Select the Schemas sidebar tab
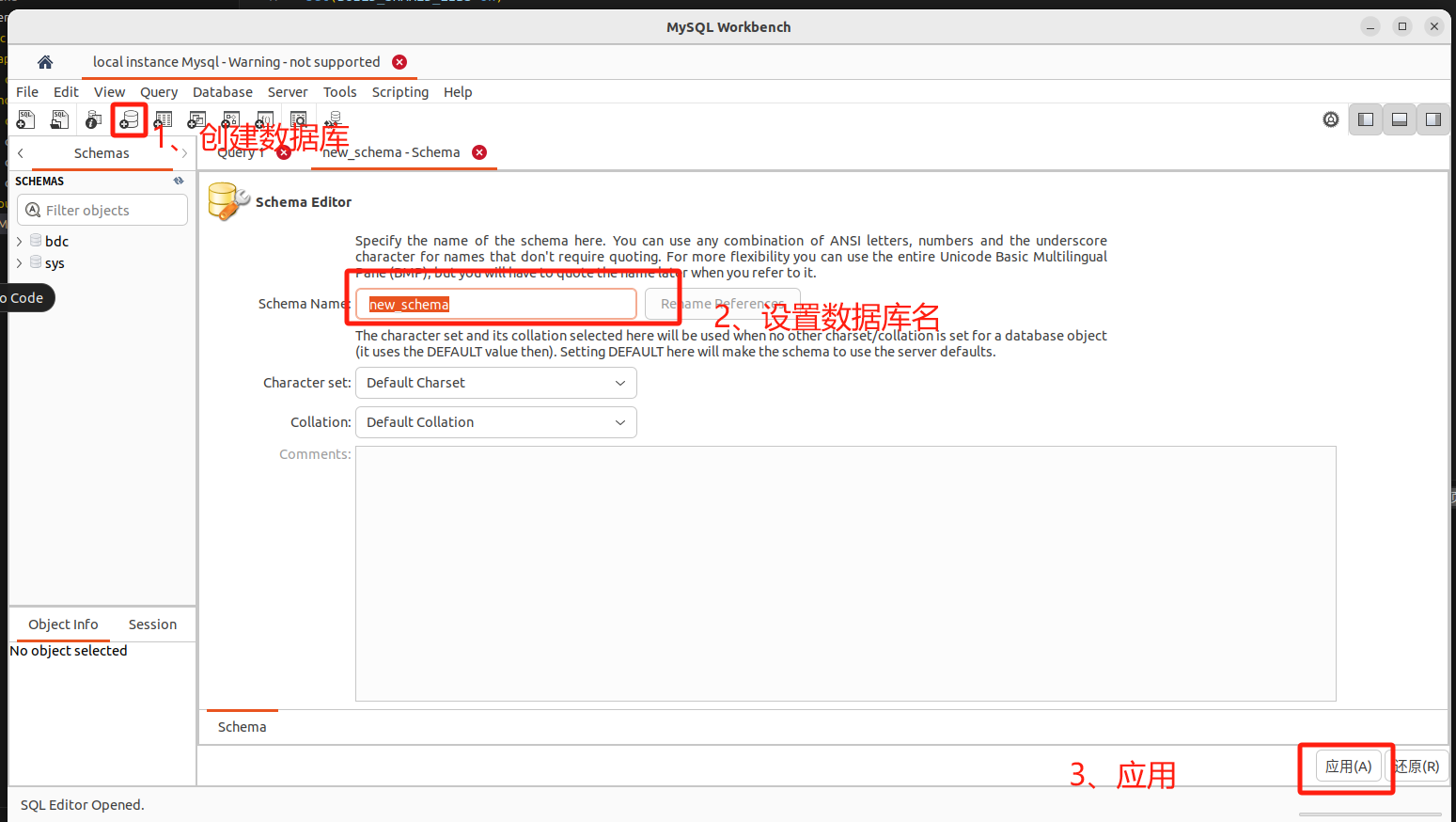 click(x=102, y=153)
